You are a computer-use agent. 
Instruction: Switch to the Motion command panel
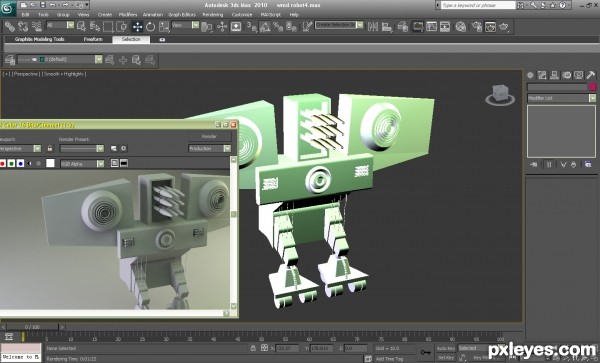point(566,75)
